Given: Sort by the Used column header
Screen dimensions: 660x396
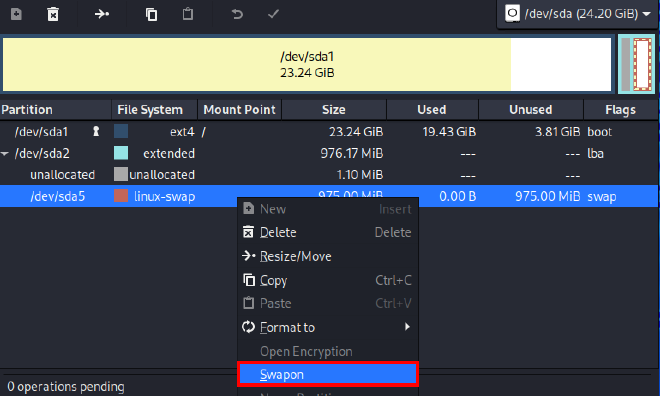Looking at the screenshot, I should tap(432, 110).
